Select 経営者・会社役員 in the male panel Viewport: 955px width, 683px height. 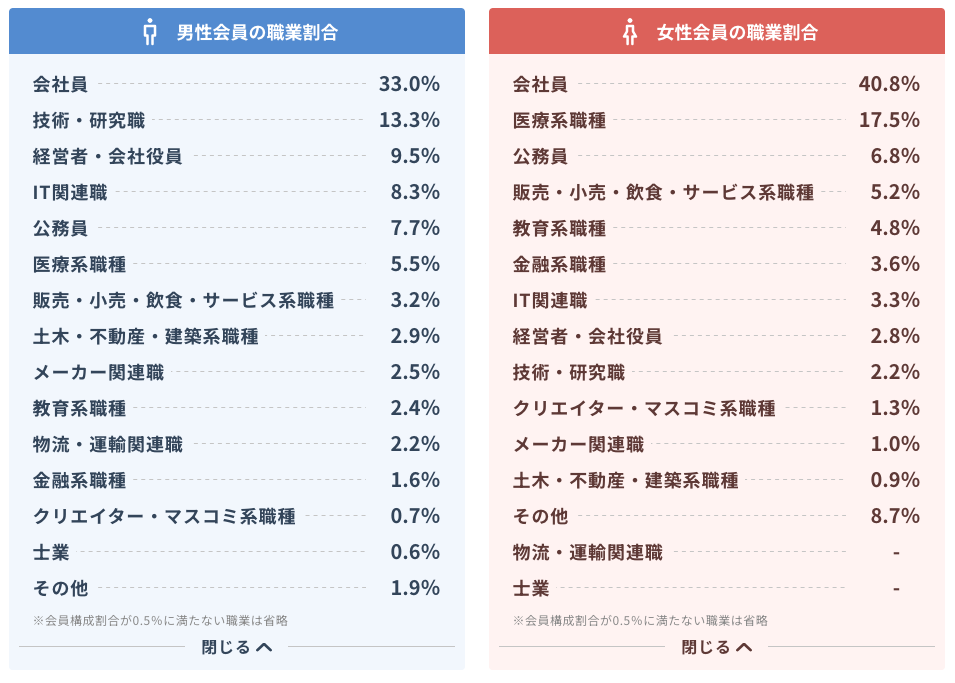(x=107, y=156)
